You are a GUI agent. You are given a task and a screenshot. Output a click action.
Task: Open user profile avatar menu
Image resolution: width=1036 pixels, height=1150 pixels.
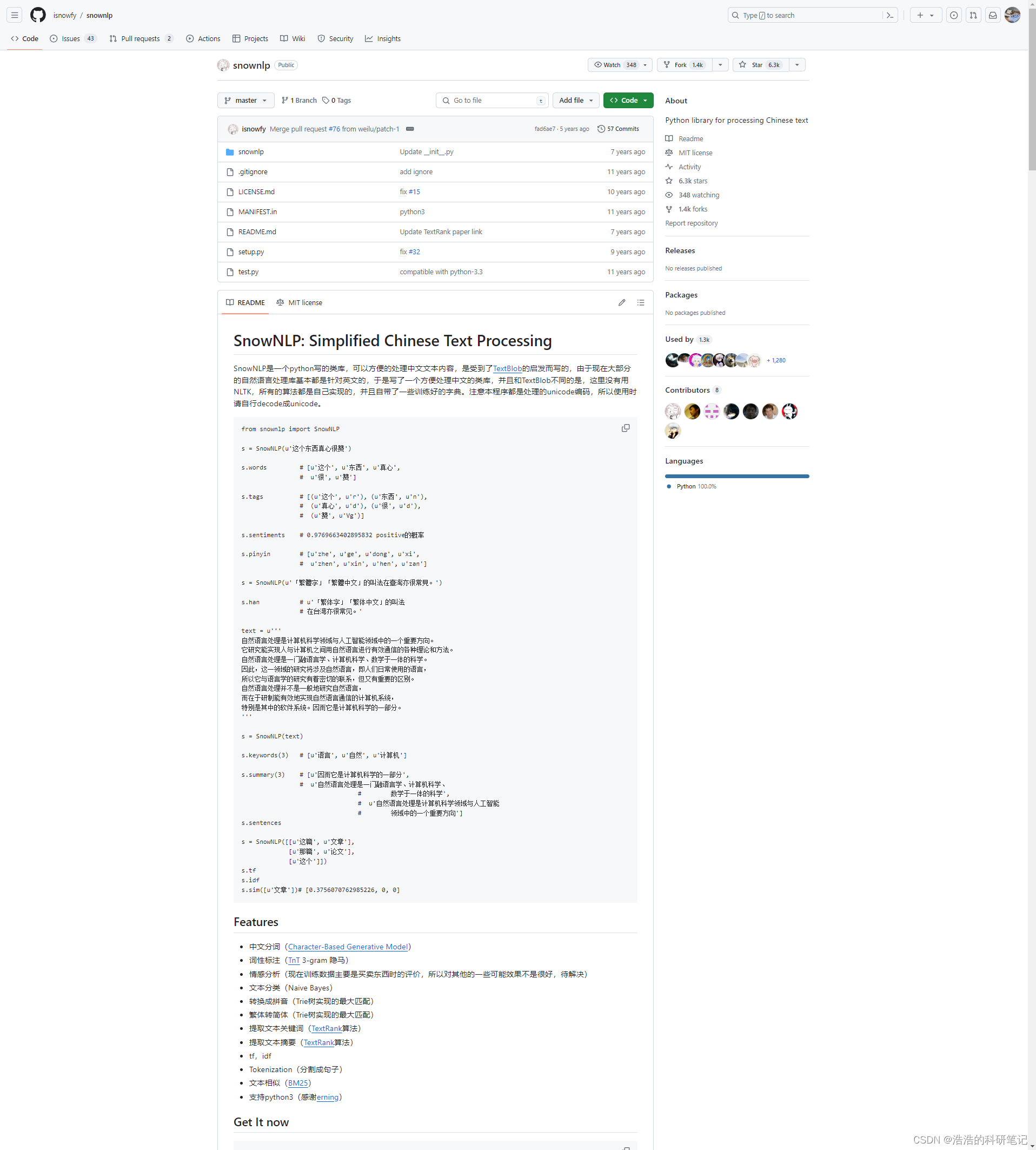1013,15
